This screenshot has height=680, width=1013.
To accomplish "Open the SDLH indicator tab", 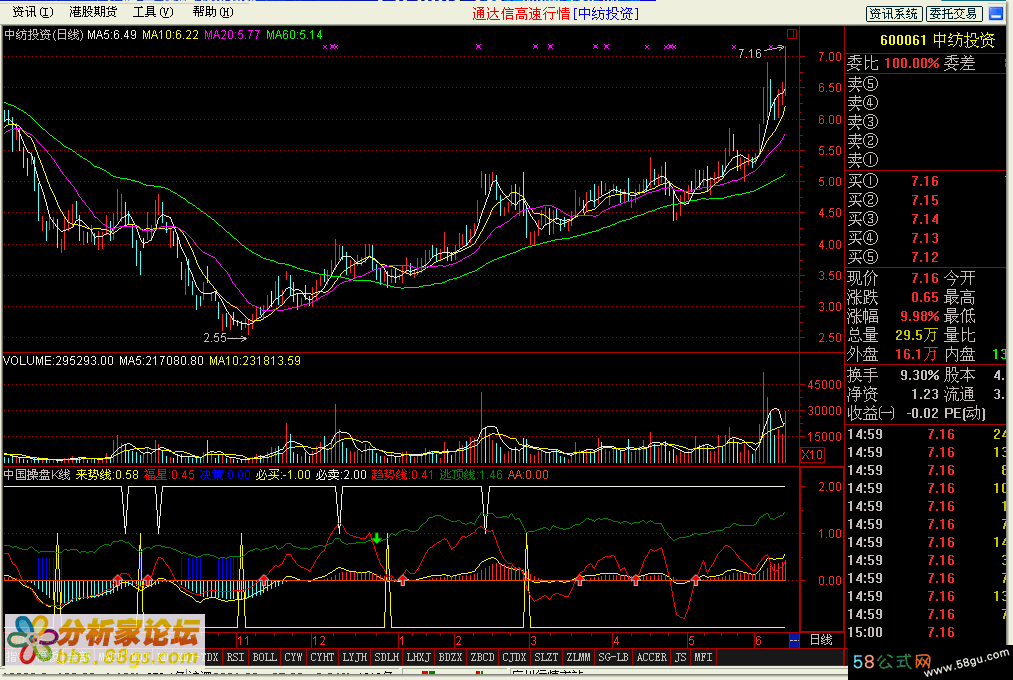I will tap(386, 657).
